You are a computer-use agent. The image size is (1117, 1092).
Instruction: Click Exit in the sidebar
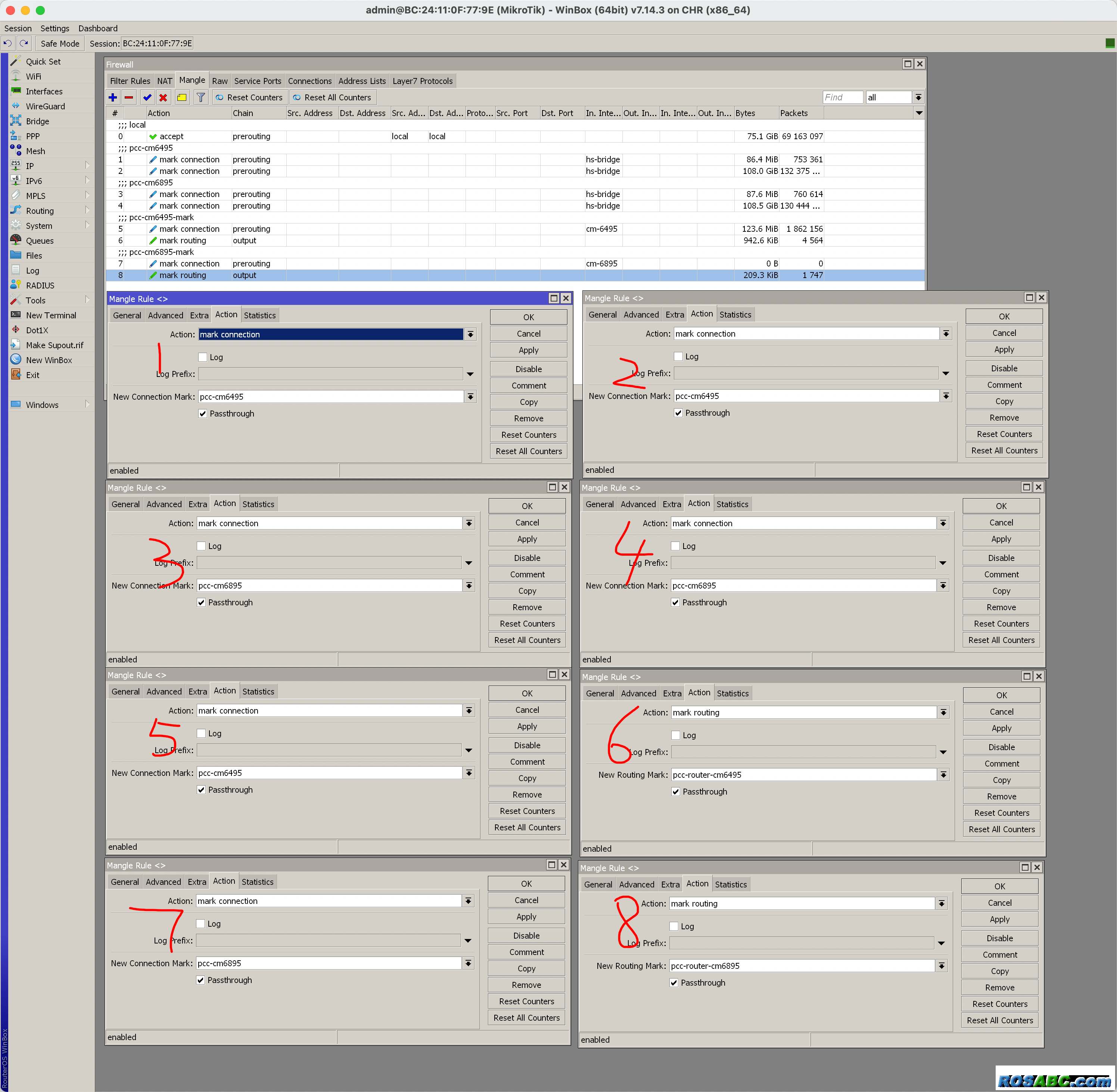coord(32,375)
